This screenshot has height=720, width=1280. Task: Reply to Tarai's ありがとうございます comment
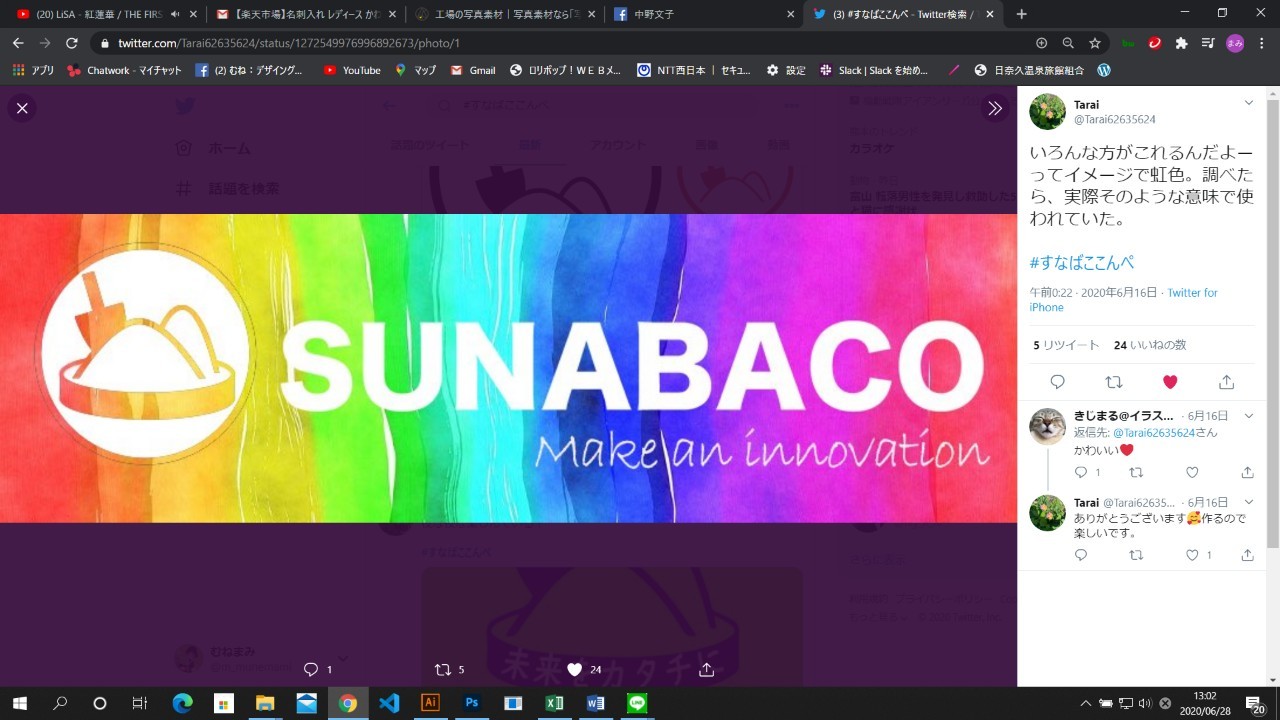point(1081,555)
